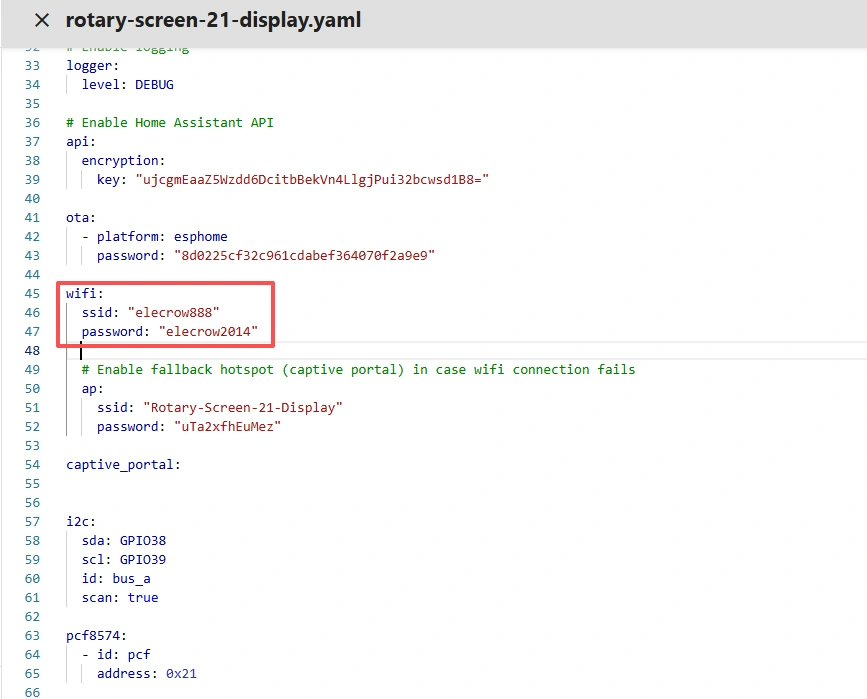Click the fallback AP ssid "Rotary-Screen-21-Display"

[242, 407]
